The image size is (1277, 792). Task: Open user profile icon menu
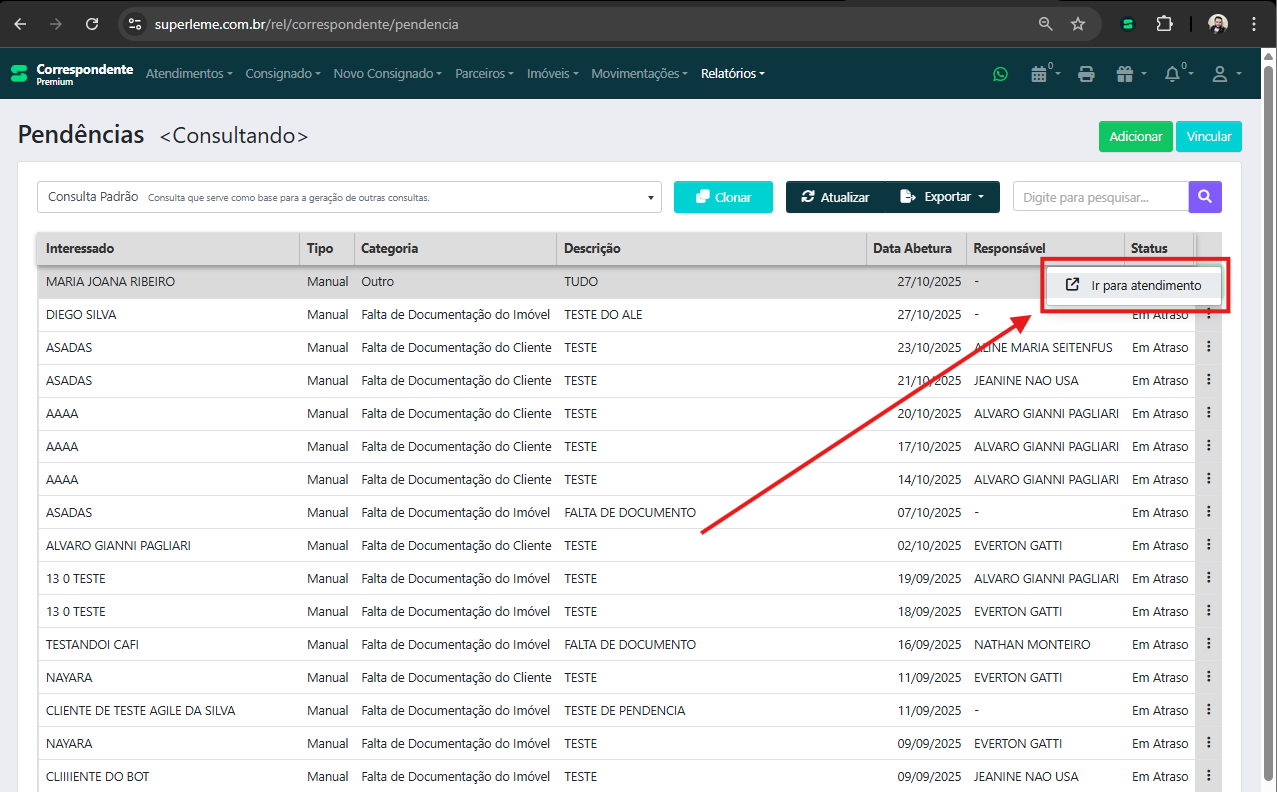pyautogui.click(x=1220, y=74)
